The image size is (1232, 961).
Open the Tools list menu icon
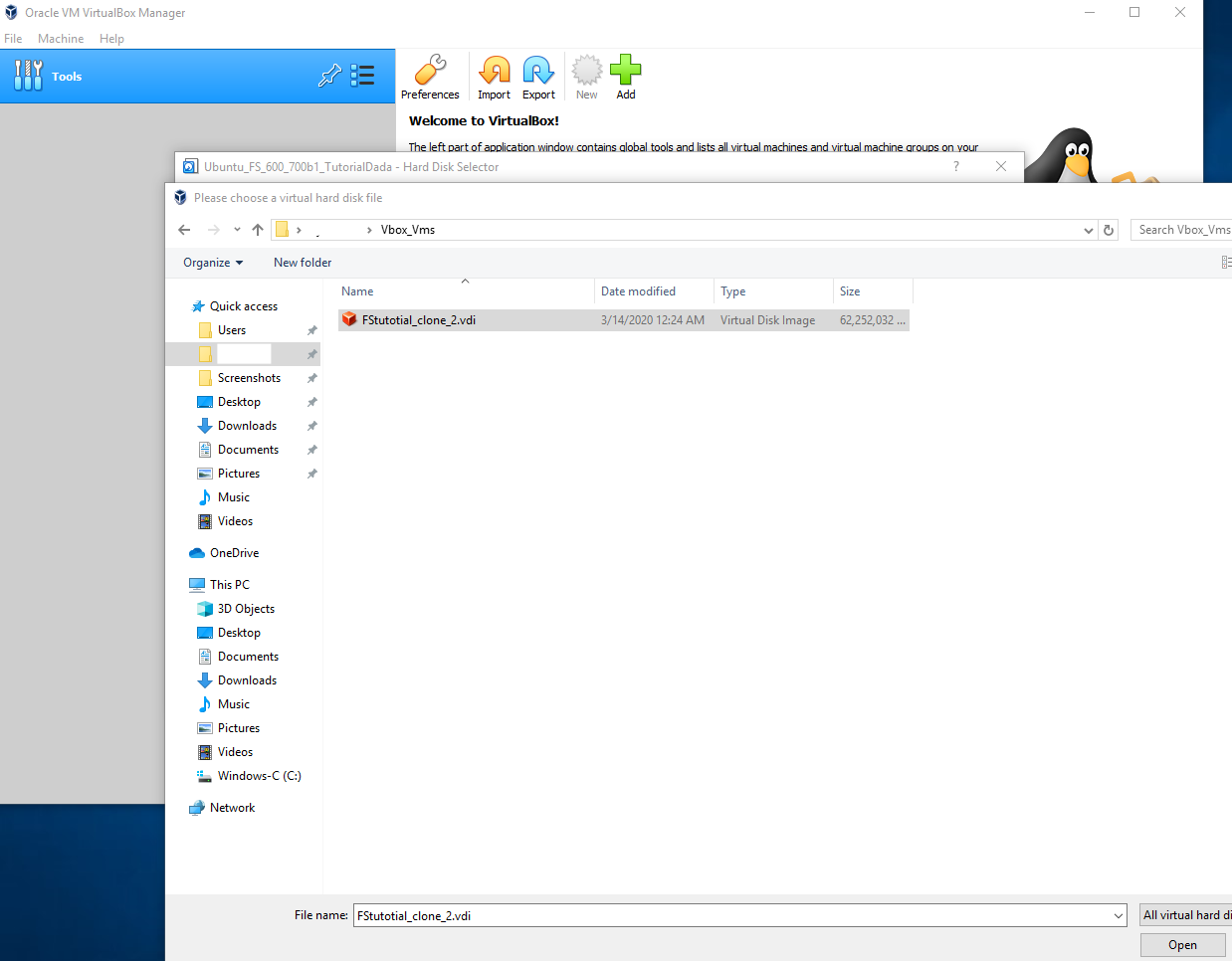tap(363, 76)
